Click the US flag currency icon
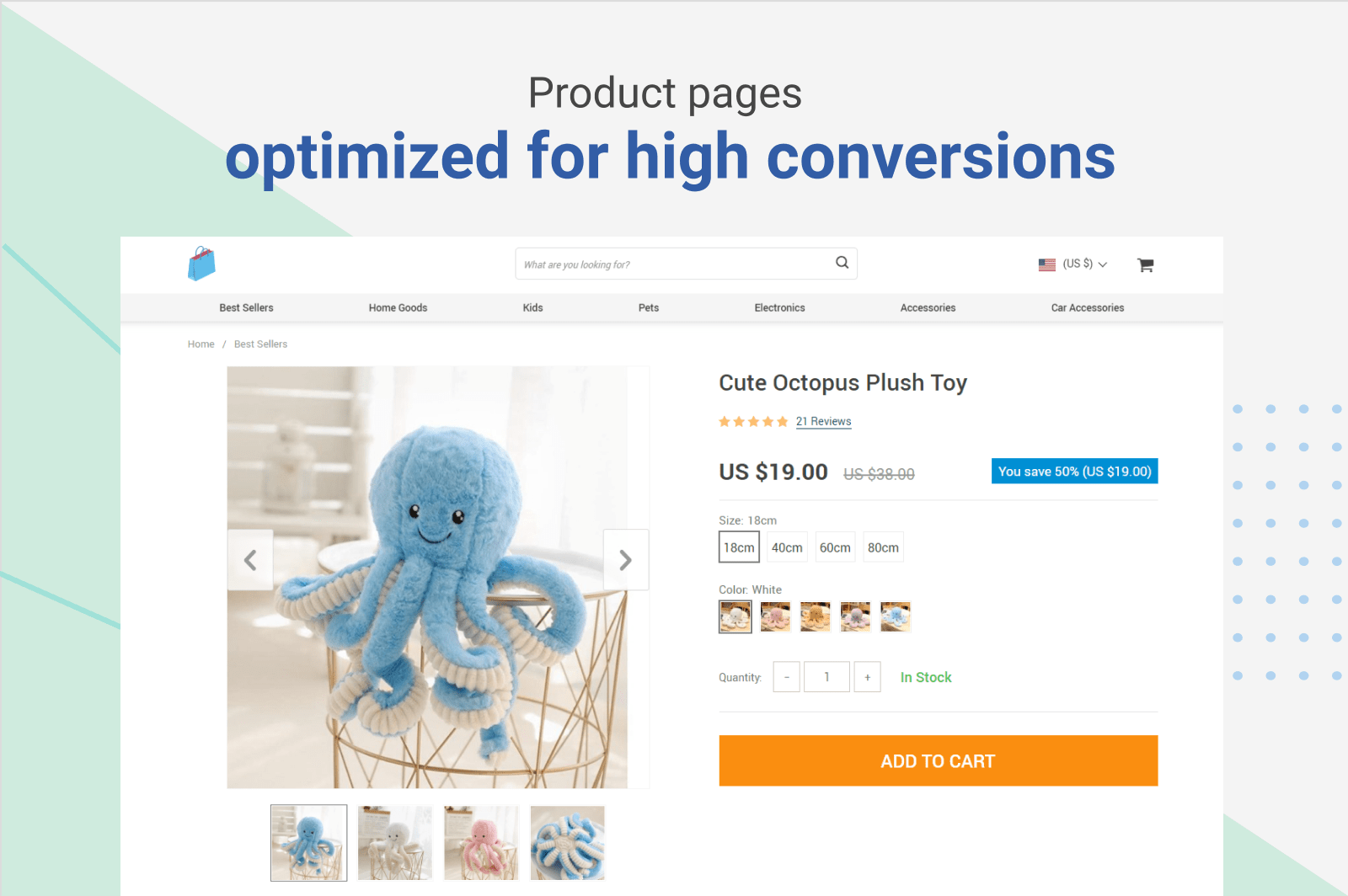This screenshot has height=896, width=1348. [x=1047, y=264]
